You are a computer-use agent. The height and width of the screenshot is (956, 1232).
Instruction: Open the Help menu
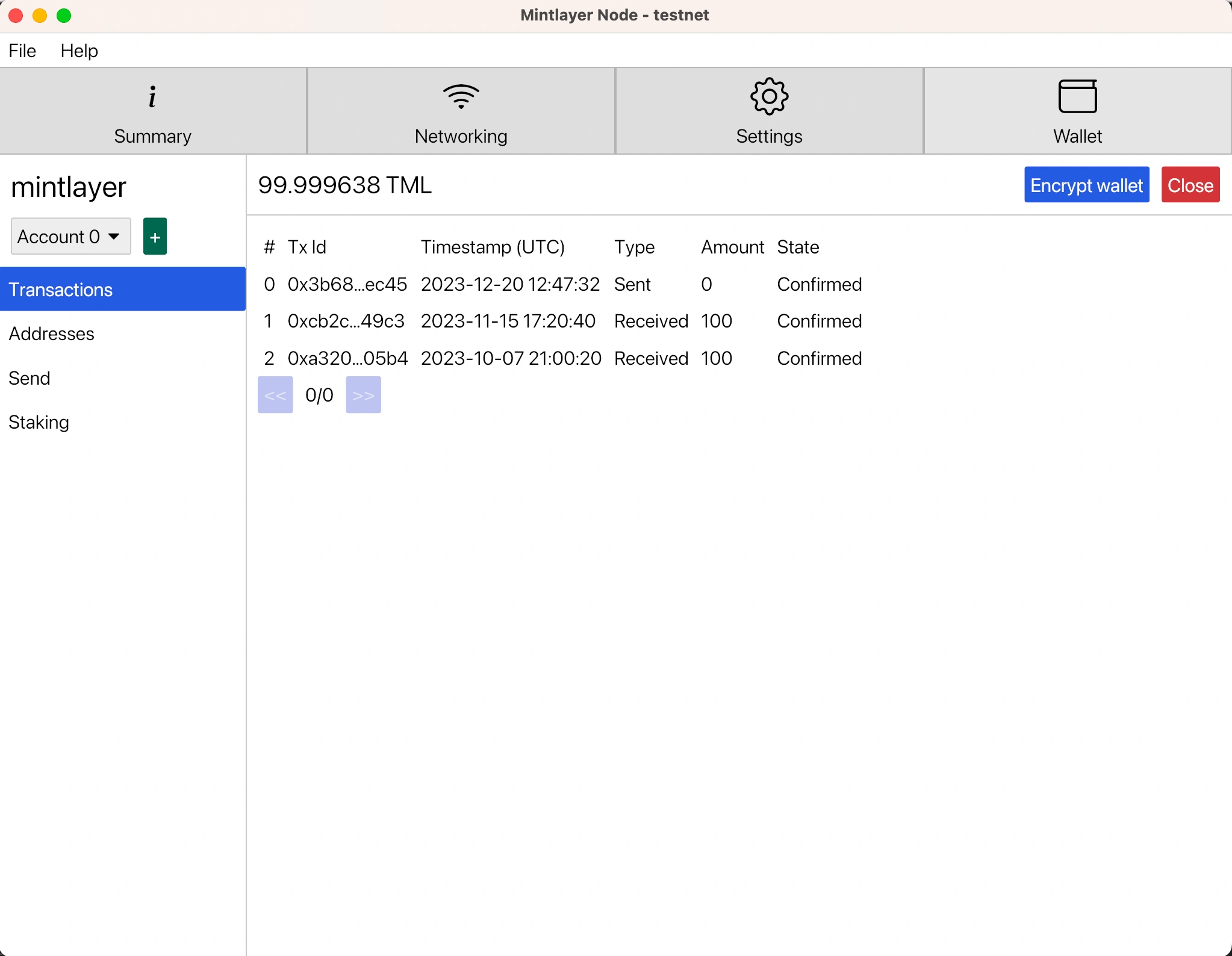click(x=79, y=51)
